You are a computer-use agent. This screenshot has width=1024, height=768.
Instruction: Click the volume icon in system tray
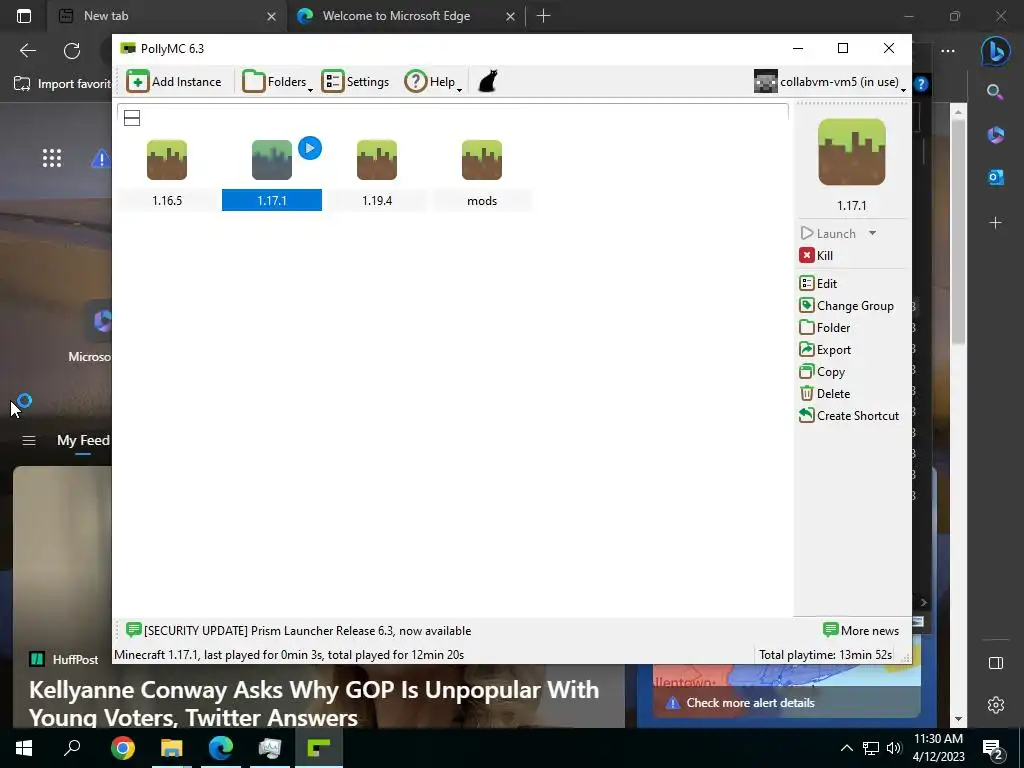click(893, 748)
